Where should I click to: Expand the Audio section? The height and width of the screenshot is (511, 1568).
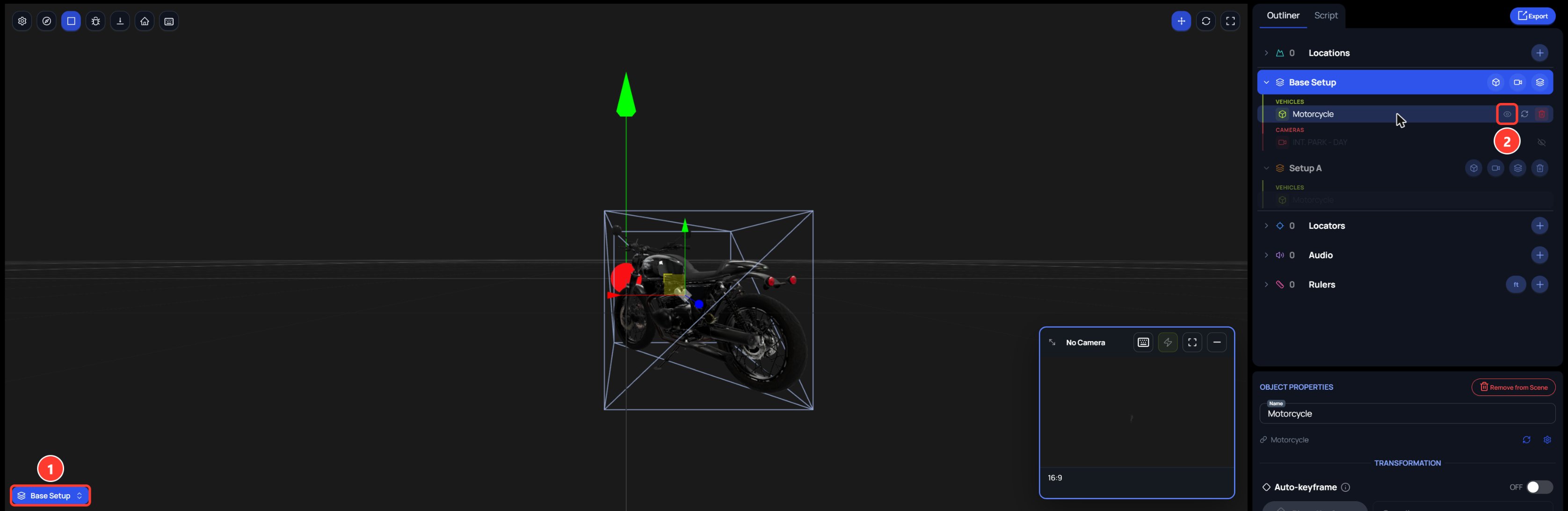[1266, 255]
